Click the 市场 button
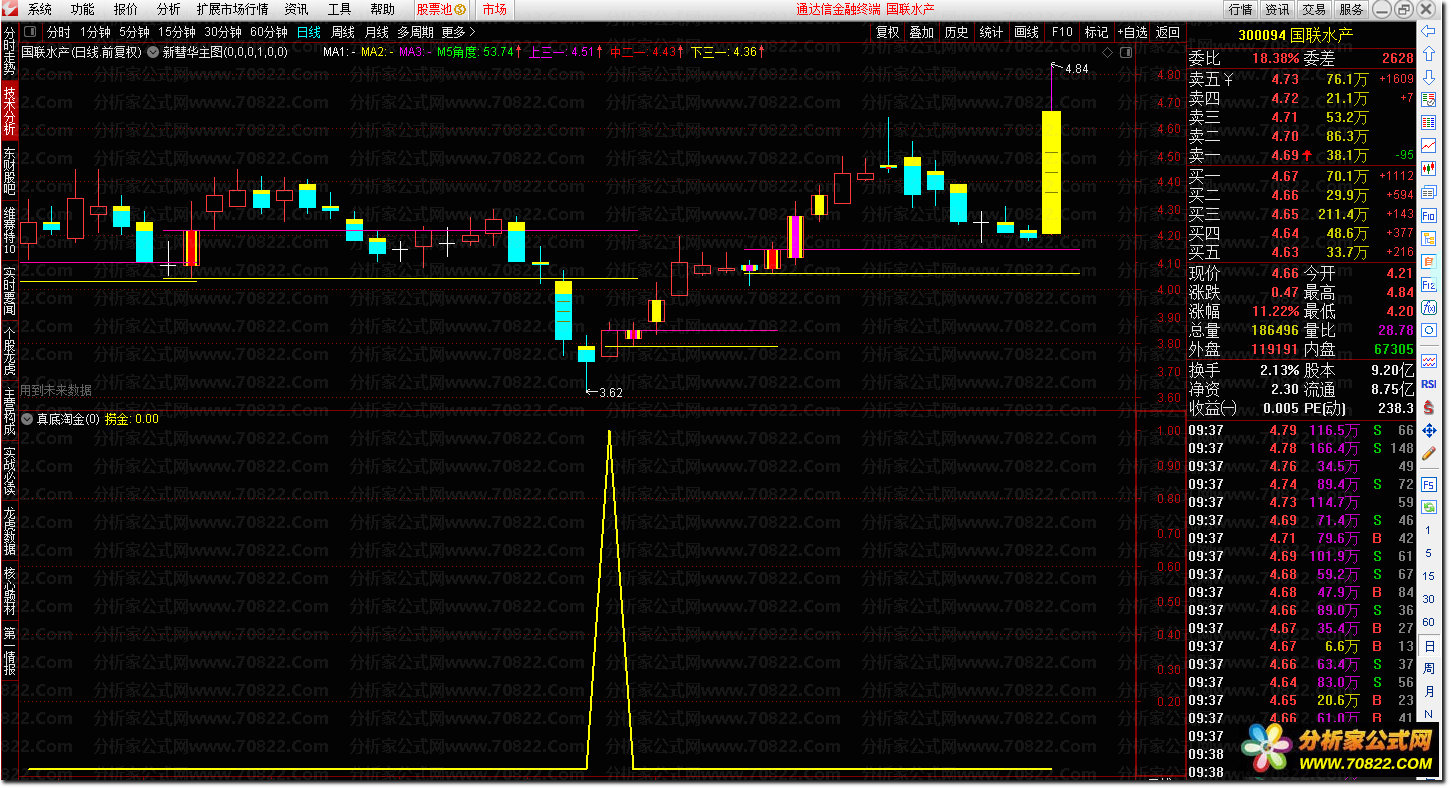This screenshot has height=788, width=1451. tap(494, 9)
